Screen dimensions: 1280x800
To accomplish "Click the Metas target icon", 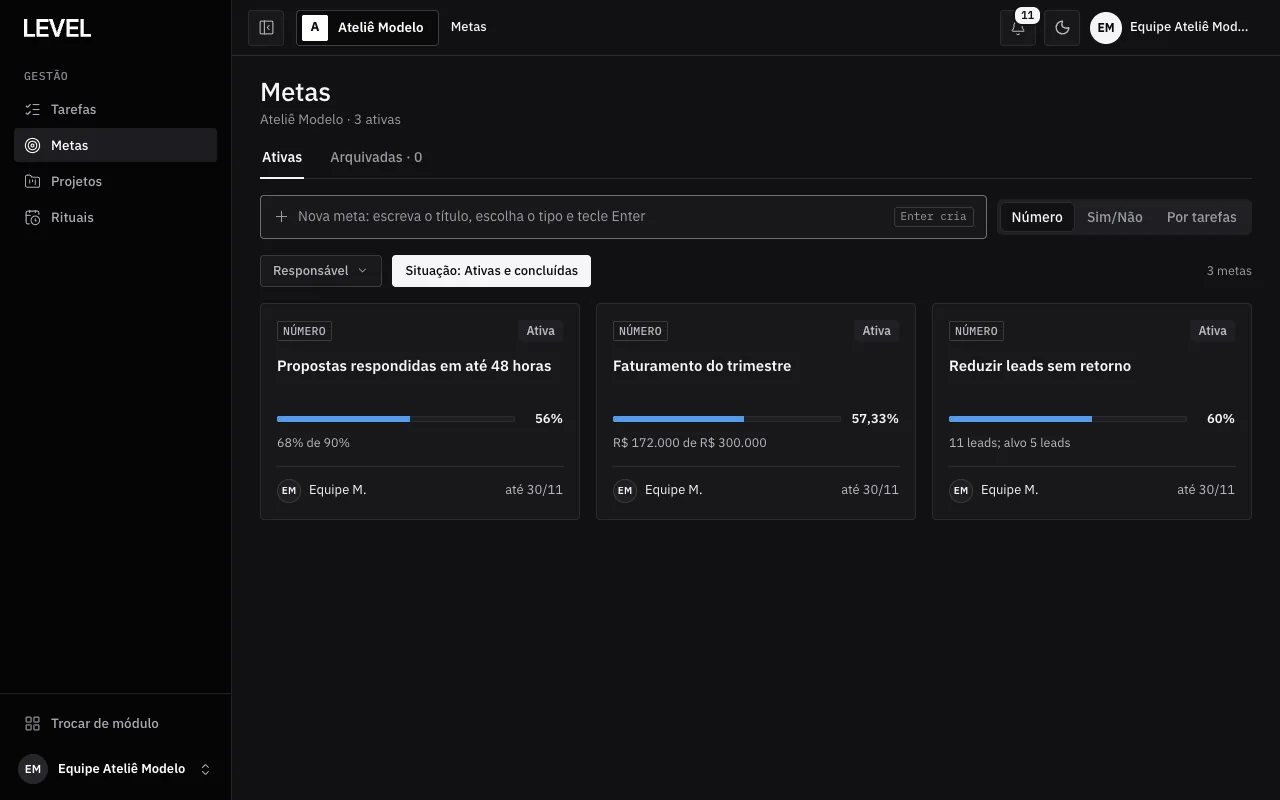I will [33, 145].
